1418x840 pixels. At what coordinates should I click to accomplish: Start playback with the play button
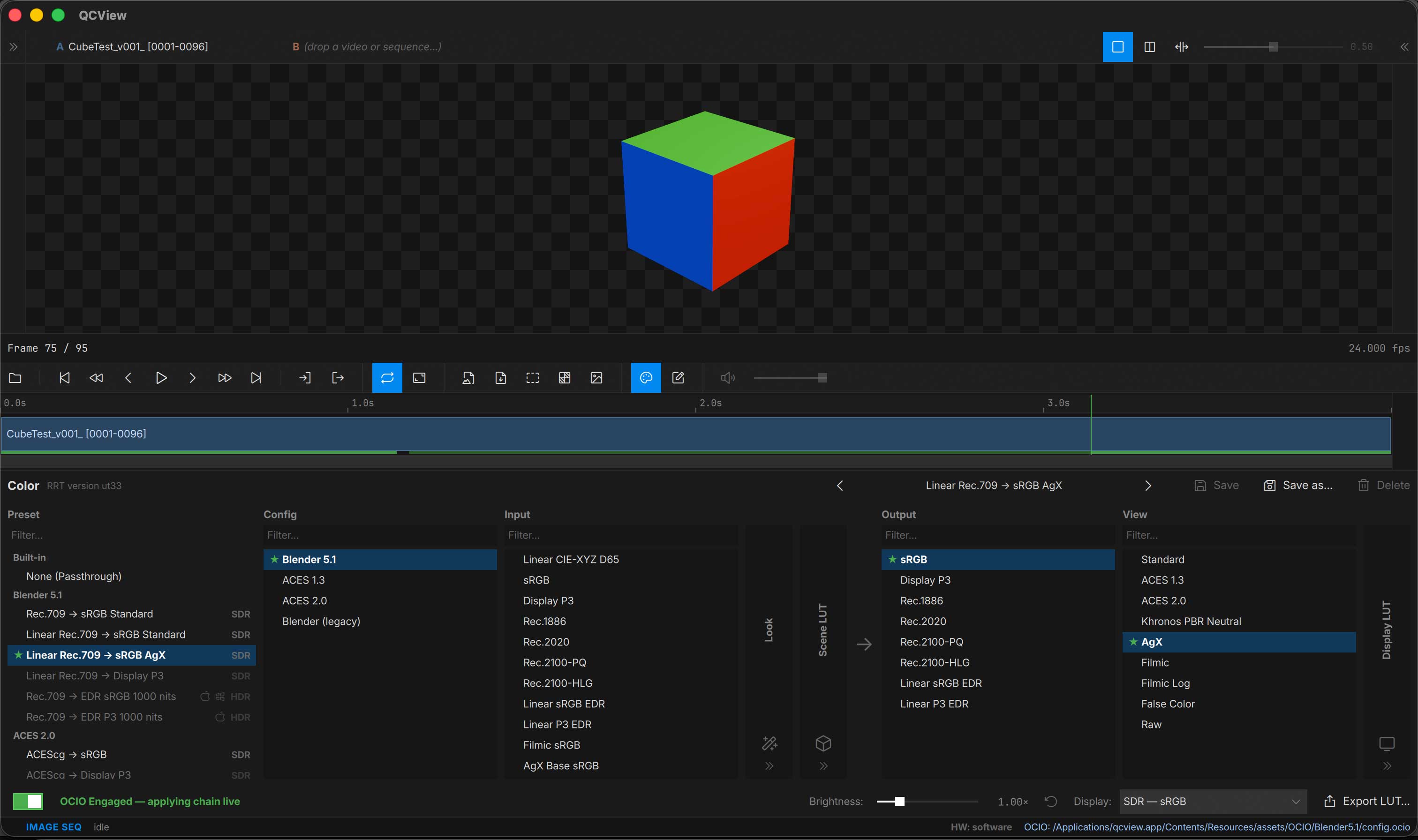[x=161, y=377]
